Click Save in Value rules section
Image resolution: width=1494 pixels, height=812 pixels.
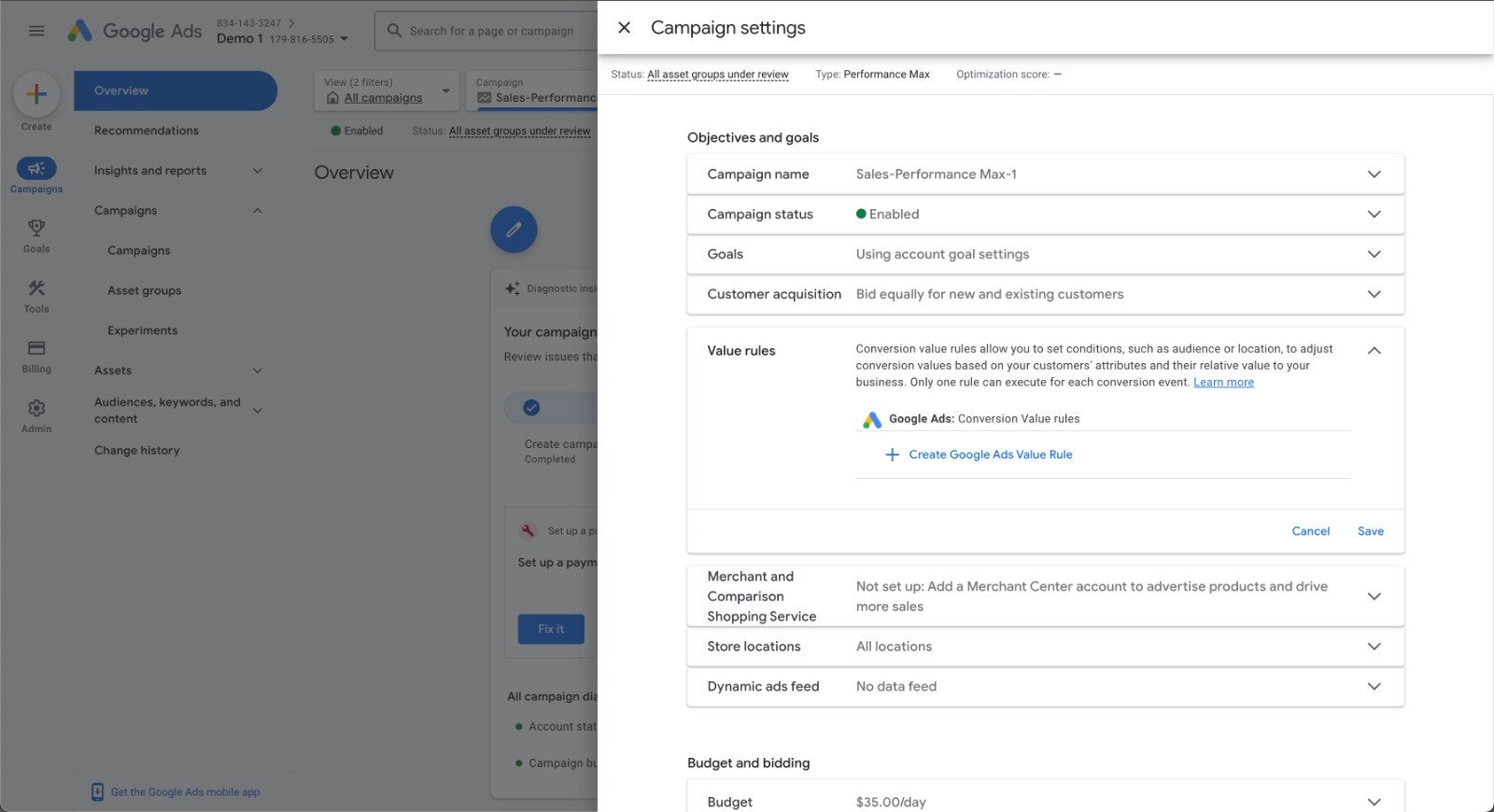click(x=1370, y=531)
